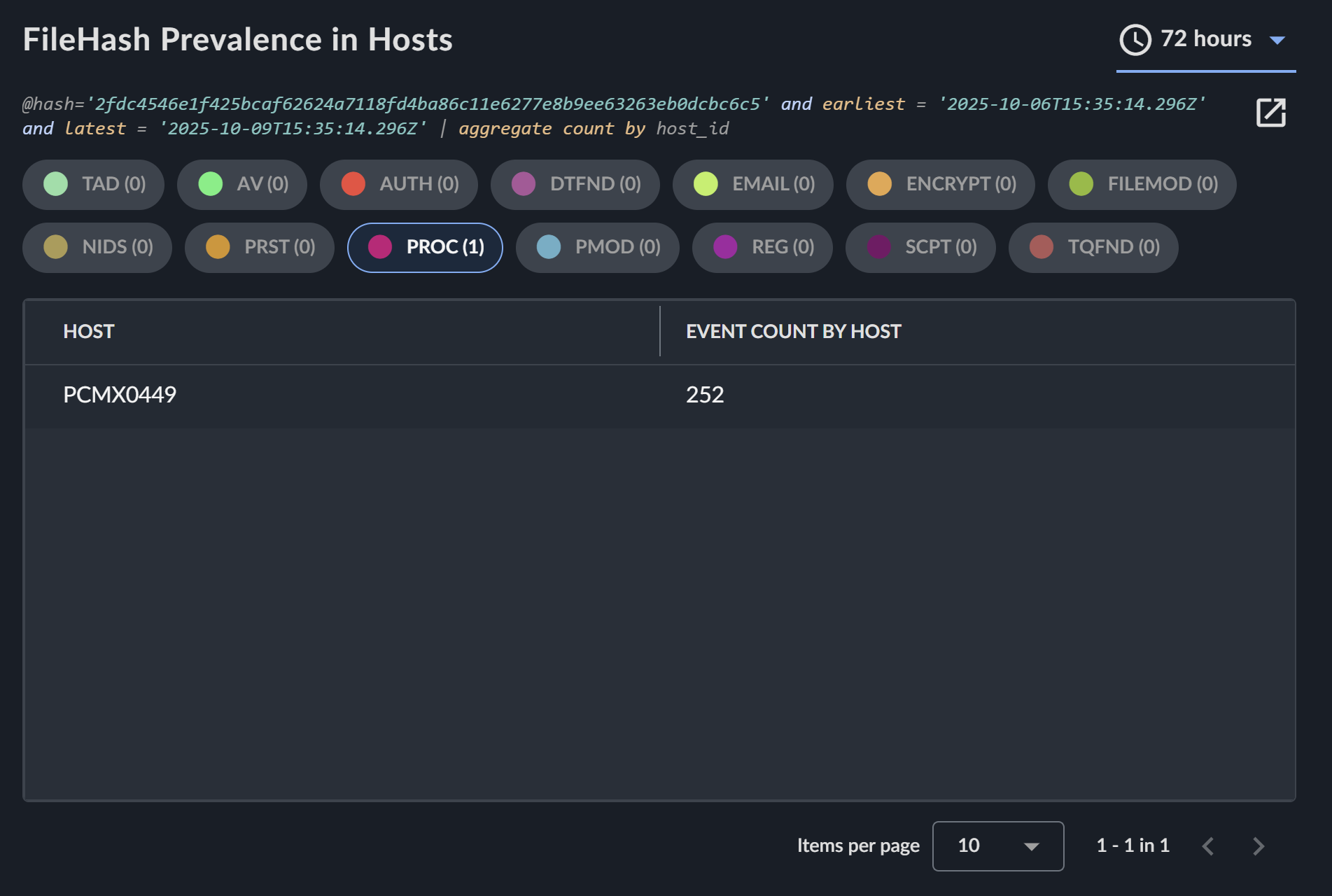The height and width of the screenshot is (896, 1332).
Task: Expand the Items per page dropdown
Action: pyautogui.click(x=997, y=846)
